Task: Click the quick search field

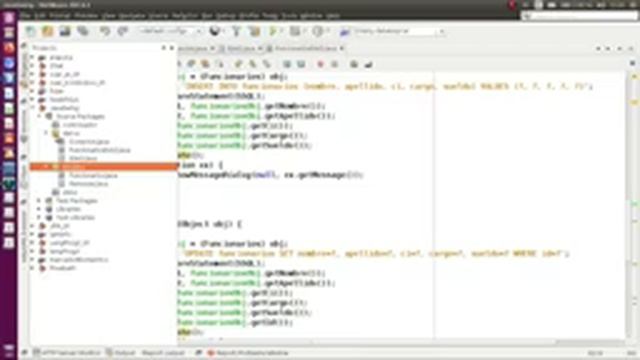Action: (x=580, y=16)
